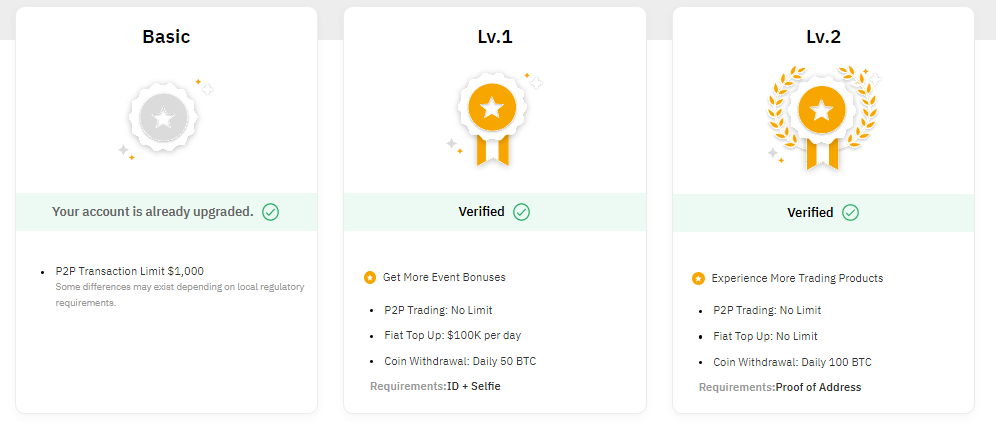
Task: Click the Lv.2 laurel wreath badge
Action: [821, 113]
